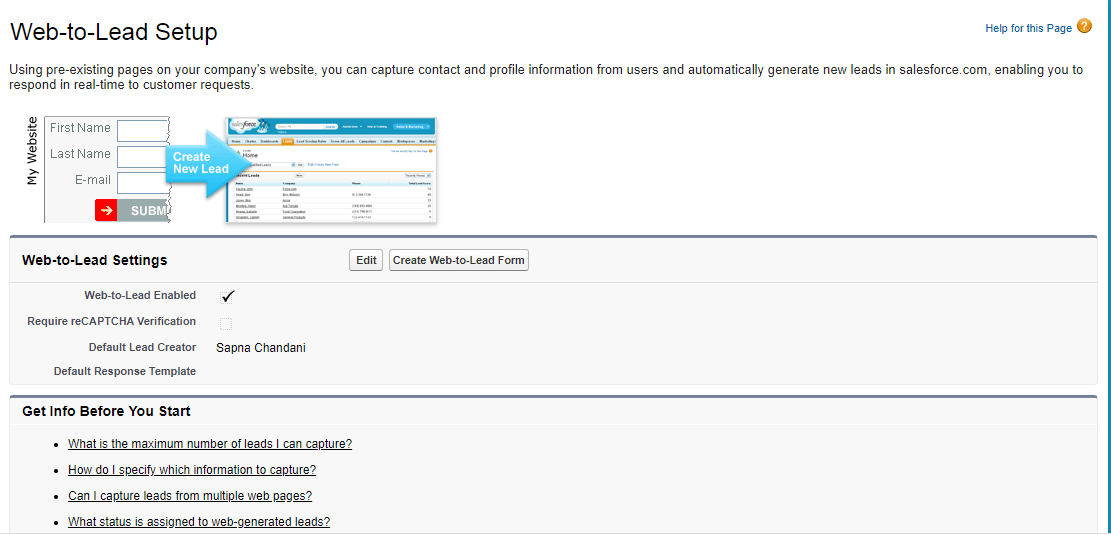Open 'What status is assigned' link

point(199,522)
